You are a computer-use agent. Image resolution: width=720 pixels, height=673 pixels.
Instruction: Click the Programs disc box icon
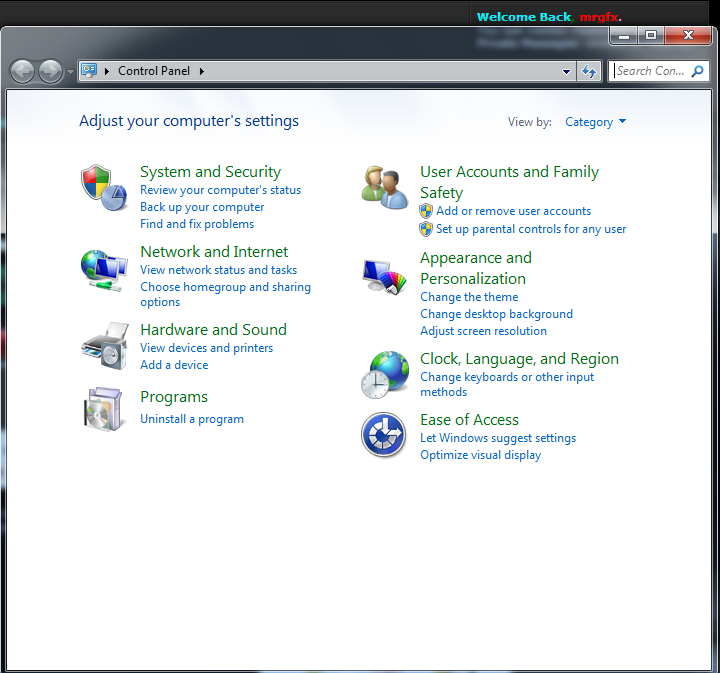click(104, 409)
